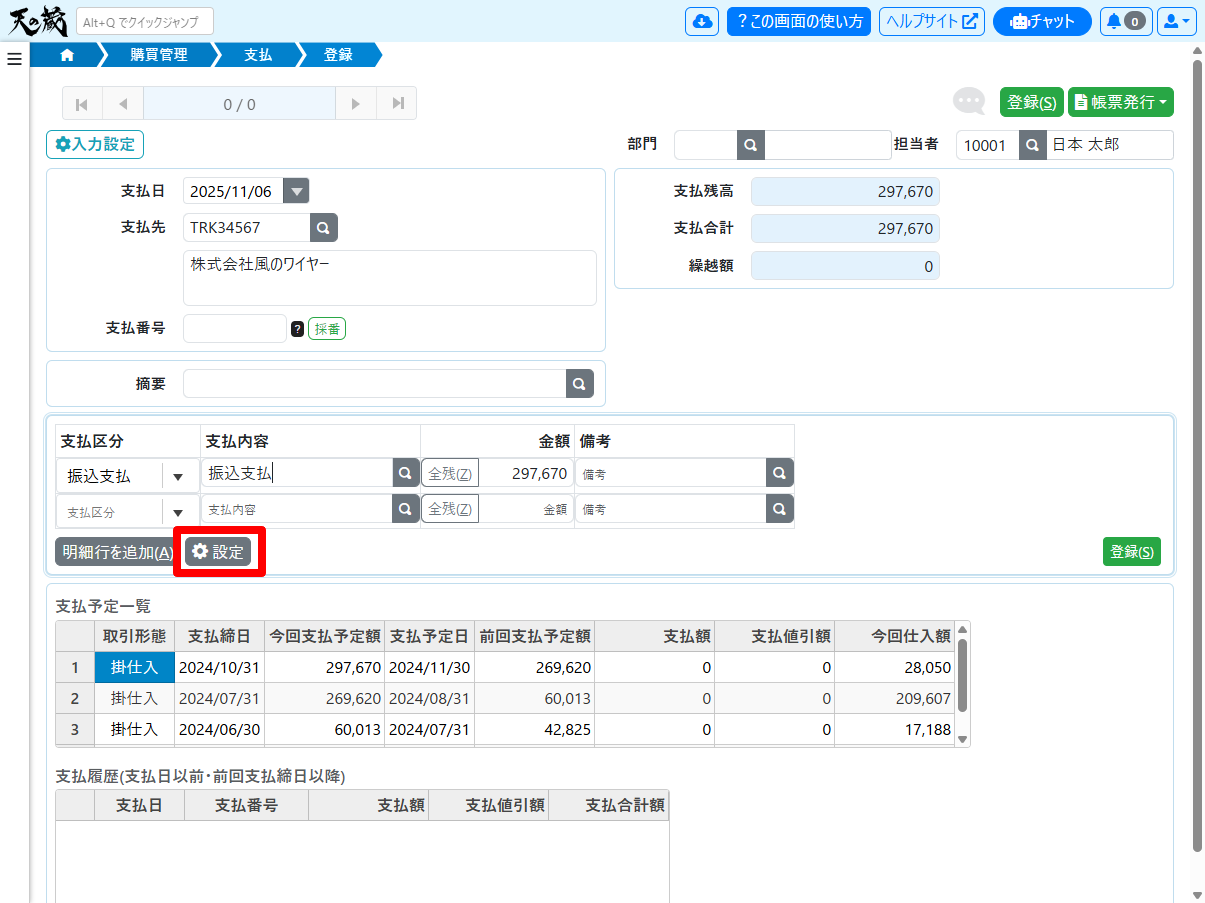Viewport: 1205px width, 903px height.
Task: Open the user account dropdown
Action: coord(1176,22)
